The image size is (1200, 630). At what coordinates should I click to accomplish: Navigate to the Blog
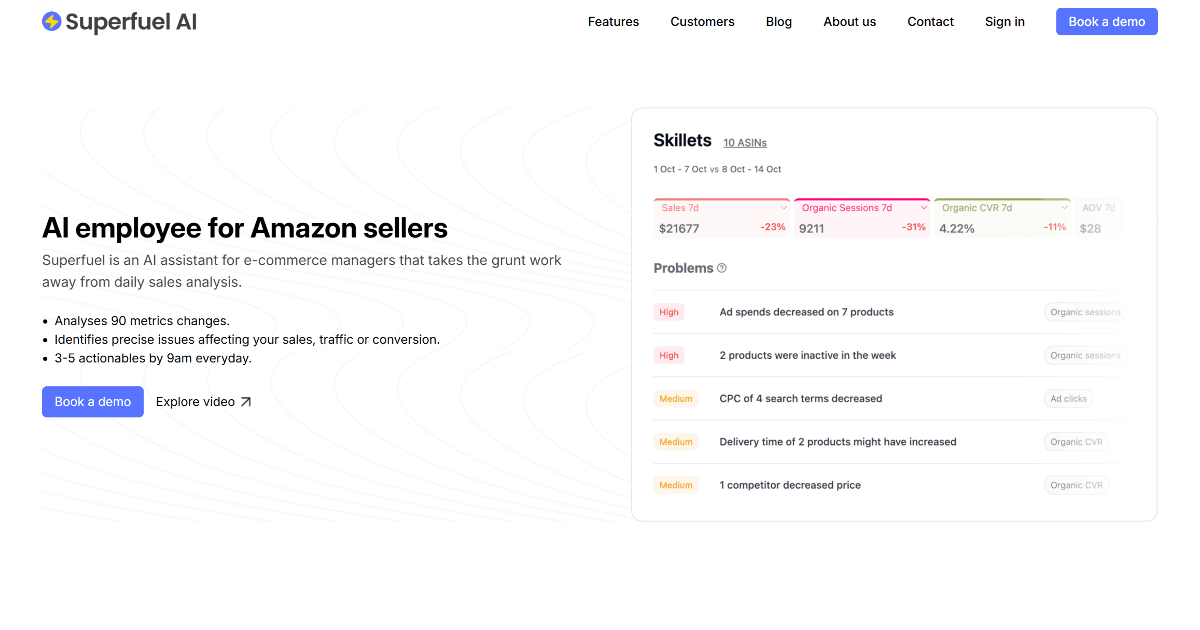(x=779, y=22)
